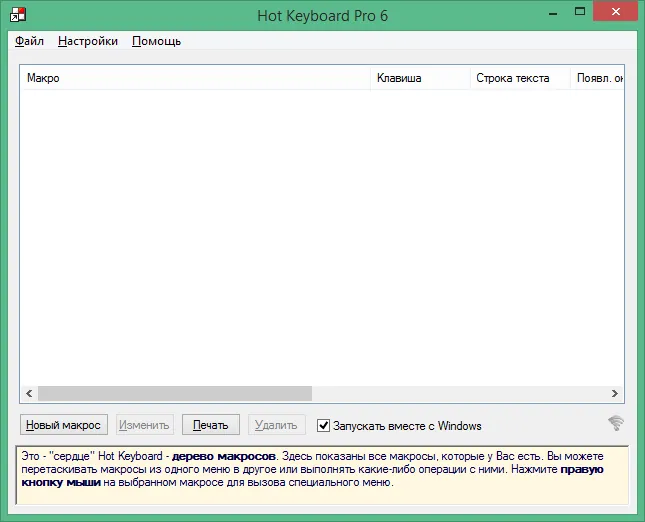Click the Удалить button

click(276, 425)
